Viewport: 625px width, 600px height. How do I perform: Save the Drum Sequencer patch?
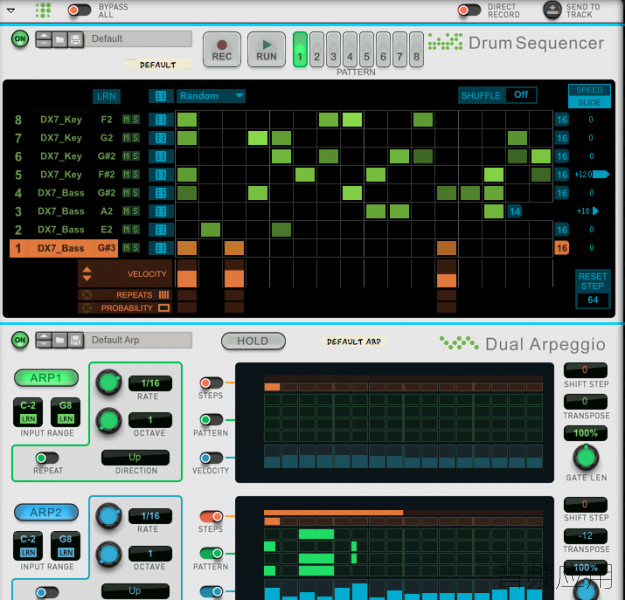(75, 39)
